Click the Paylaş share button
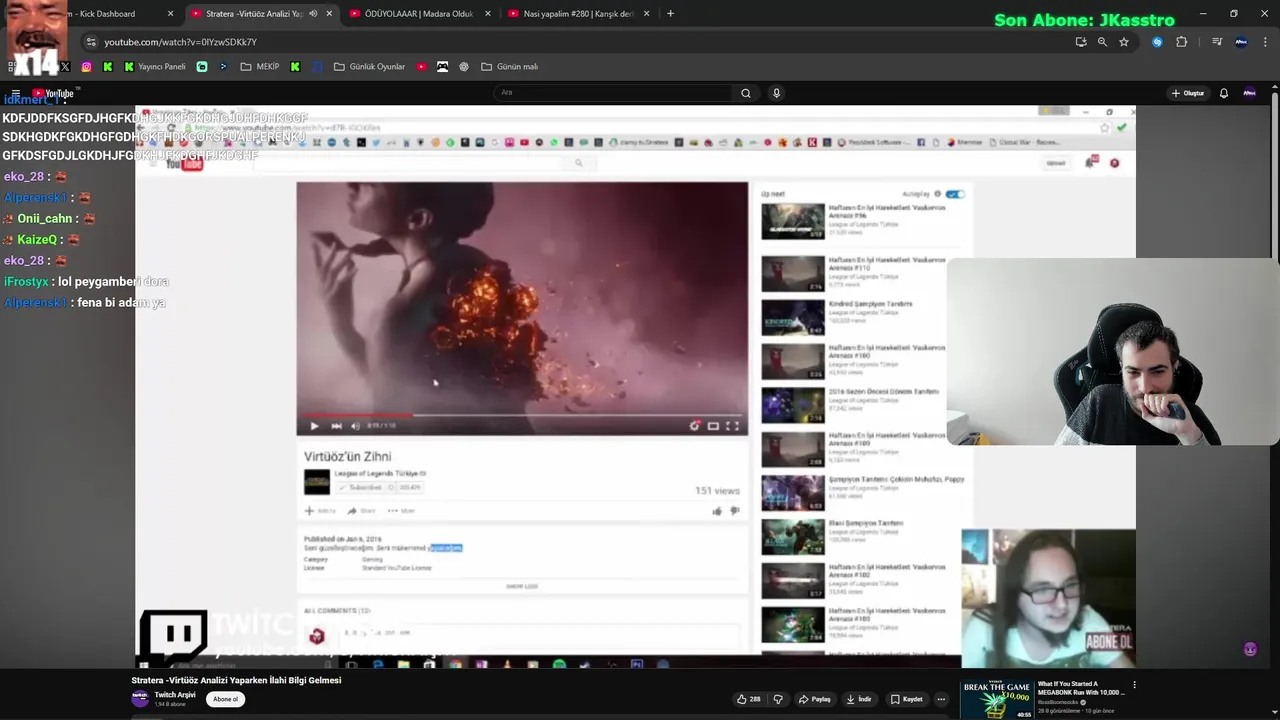Viewport: 1280px width, 720px height. [x=815, y=699]
